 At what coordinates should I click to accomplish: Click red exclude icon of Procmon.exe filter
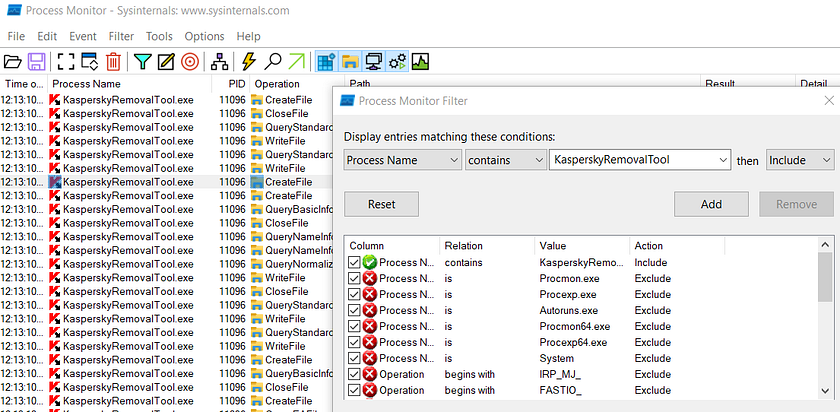(370, 279)
